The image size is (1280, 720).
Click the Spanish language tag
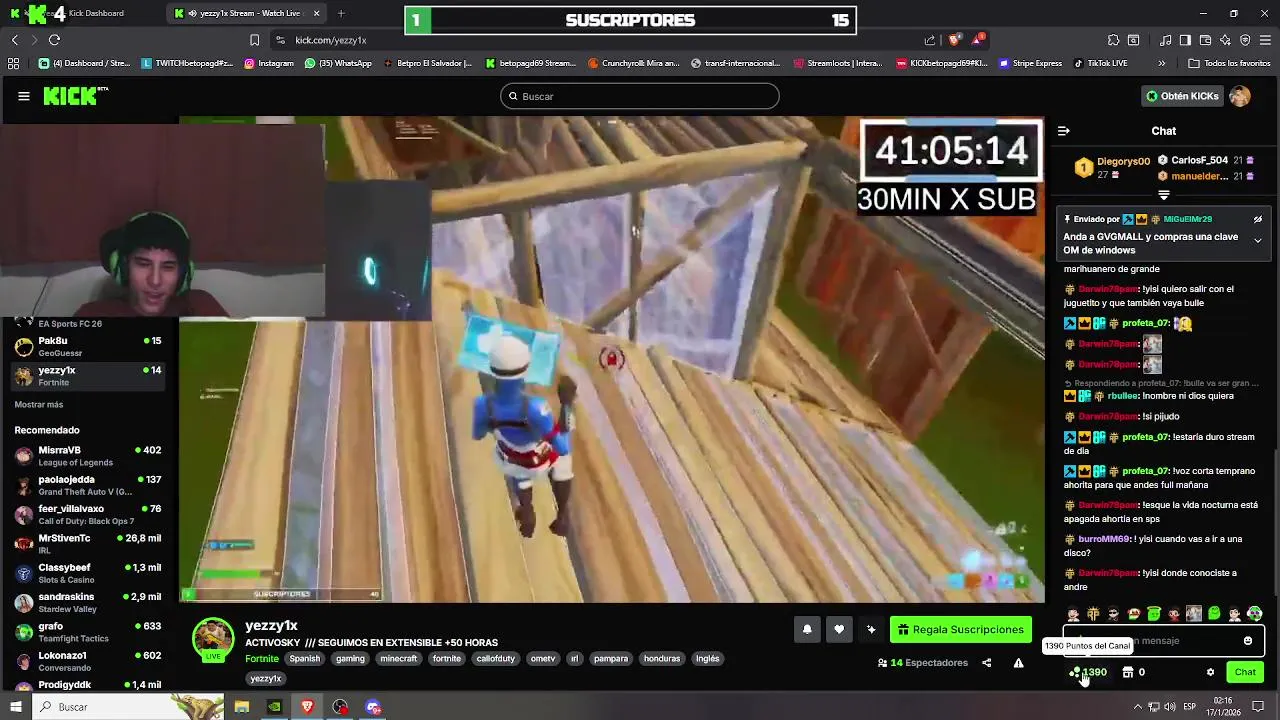point(305,659)
